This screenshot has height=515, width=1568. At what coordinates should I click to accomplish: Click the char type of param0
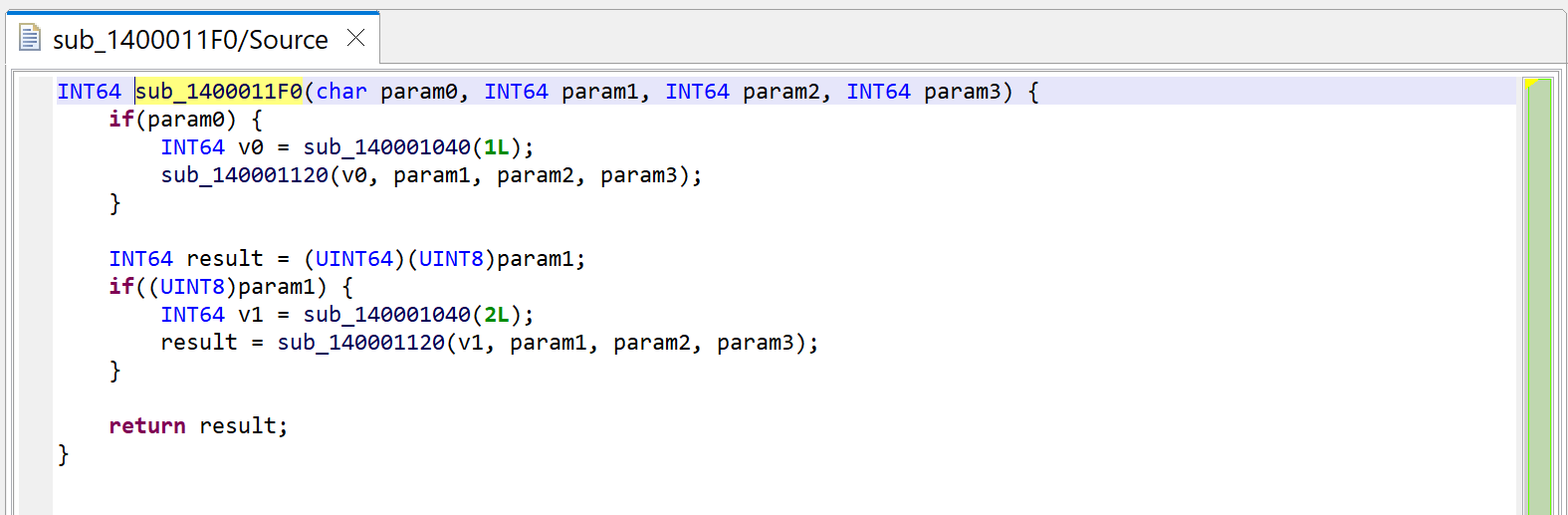[x=341, y=92]
